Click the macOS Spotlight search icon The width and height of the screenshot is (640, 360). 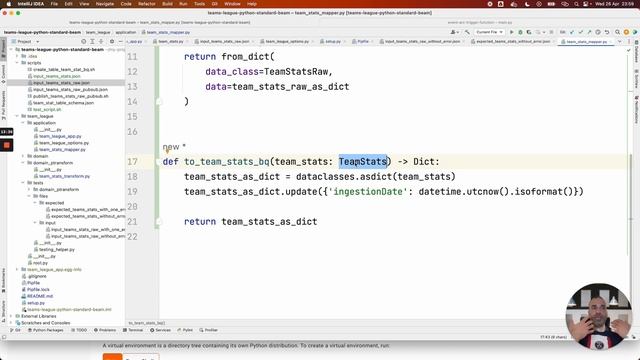coord(576,4)
